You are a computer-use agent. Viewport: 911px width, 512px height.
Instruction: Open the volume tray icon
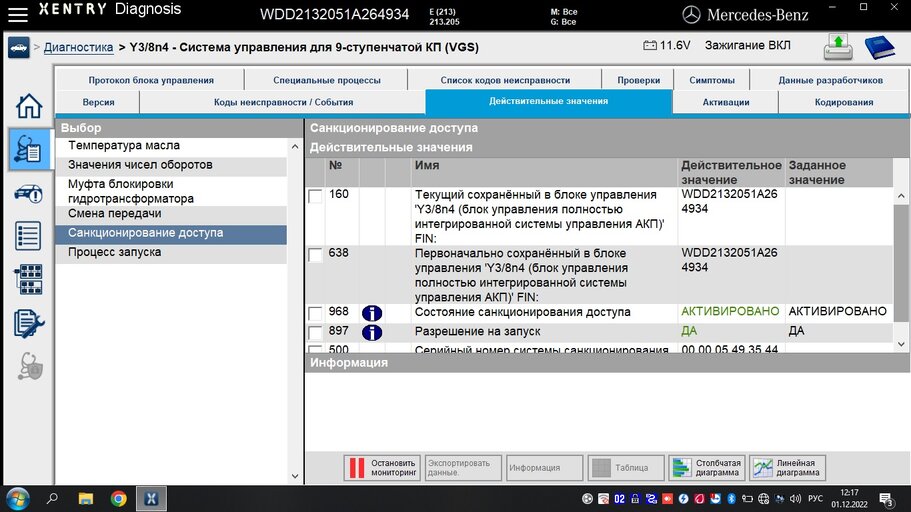796,499
